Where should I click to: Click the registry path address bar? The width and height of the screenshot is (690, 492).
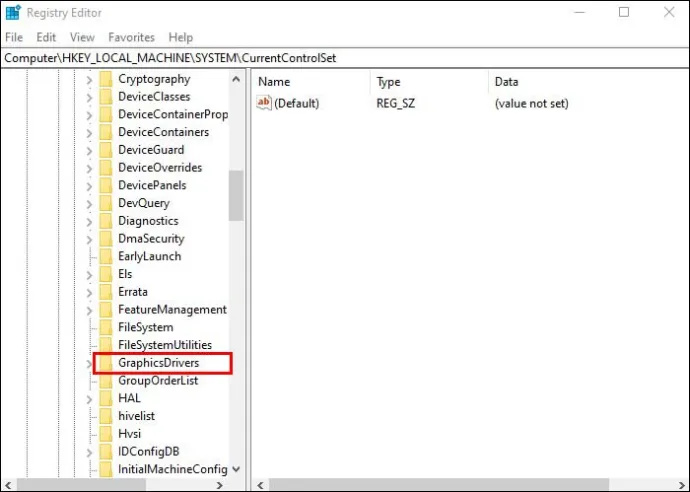[345, 58]
